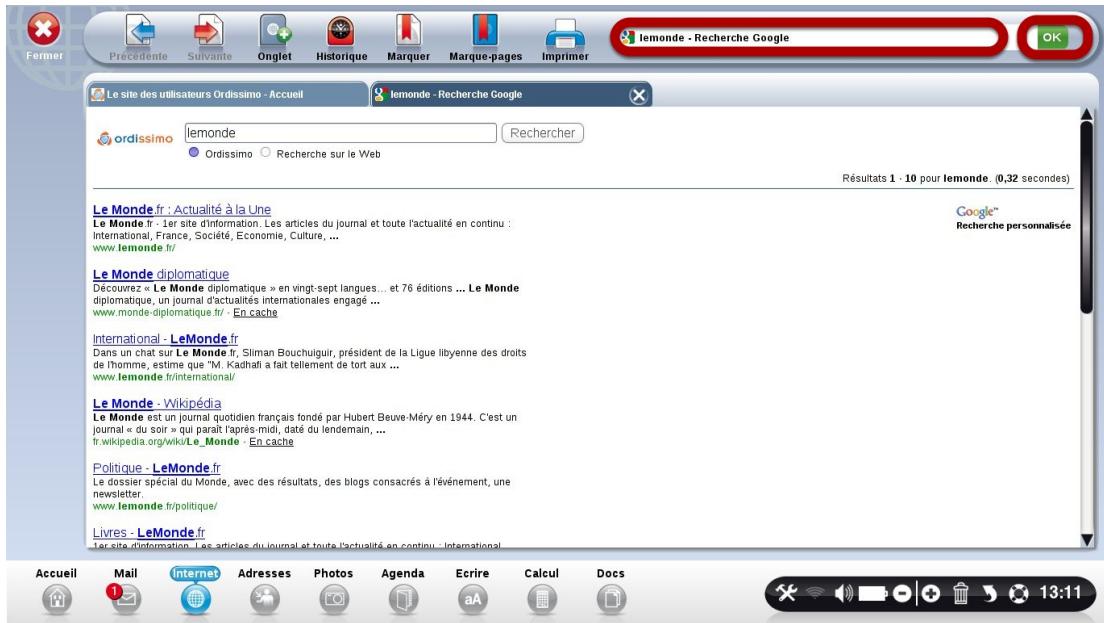This screenshot has height=623, width=1104.
Task: Click the Google Recherche personnalisée logo
Action: [x=1012, y=218]
